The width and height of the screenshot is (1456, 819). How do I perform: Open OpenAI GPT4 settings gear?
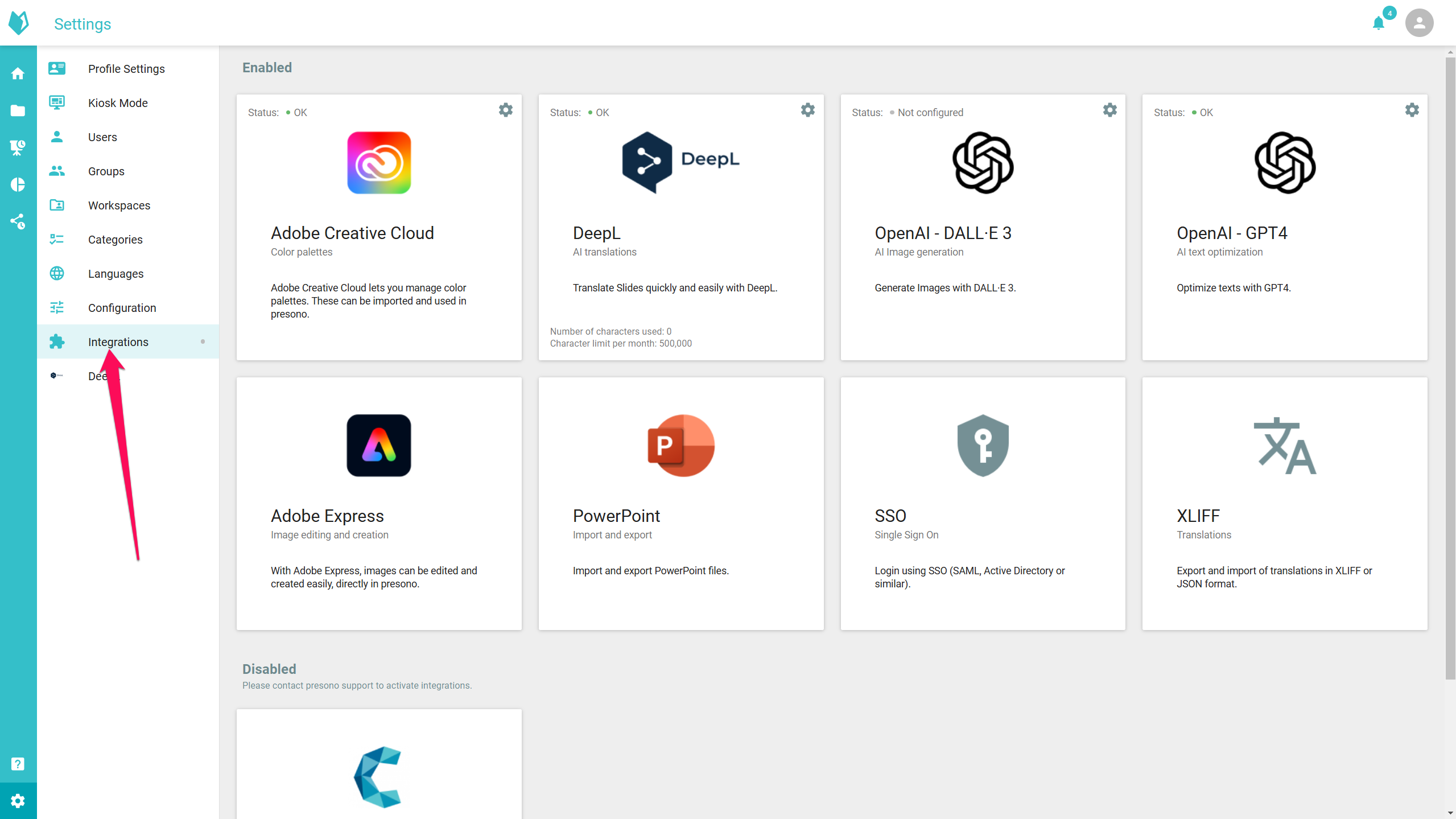click(x=1412, y=110)
